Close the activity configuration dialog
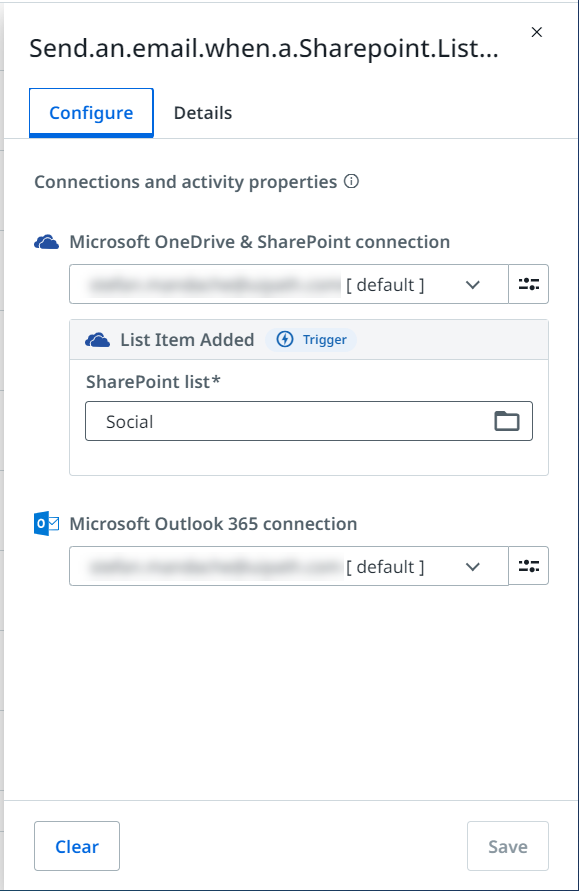 [x=537, y=31]
